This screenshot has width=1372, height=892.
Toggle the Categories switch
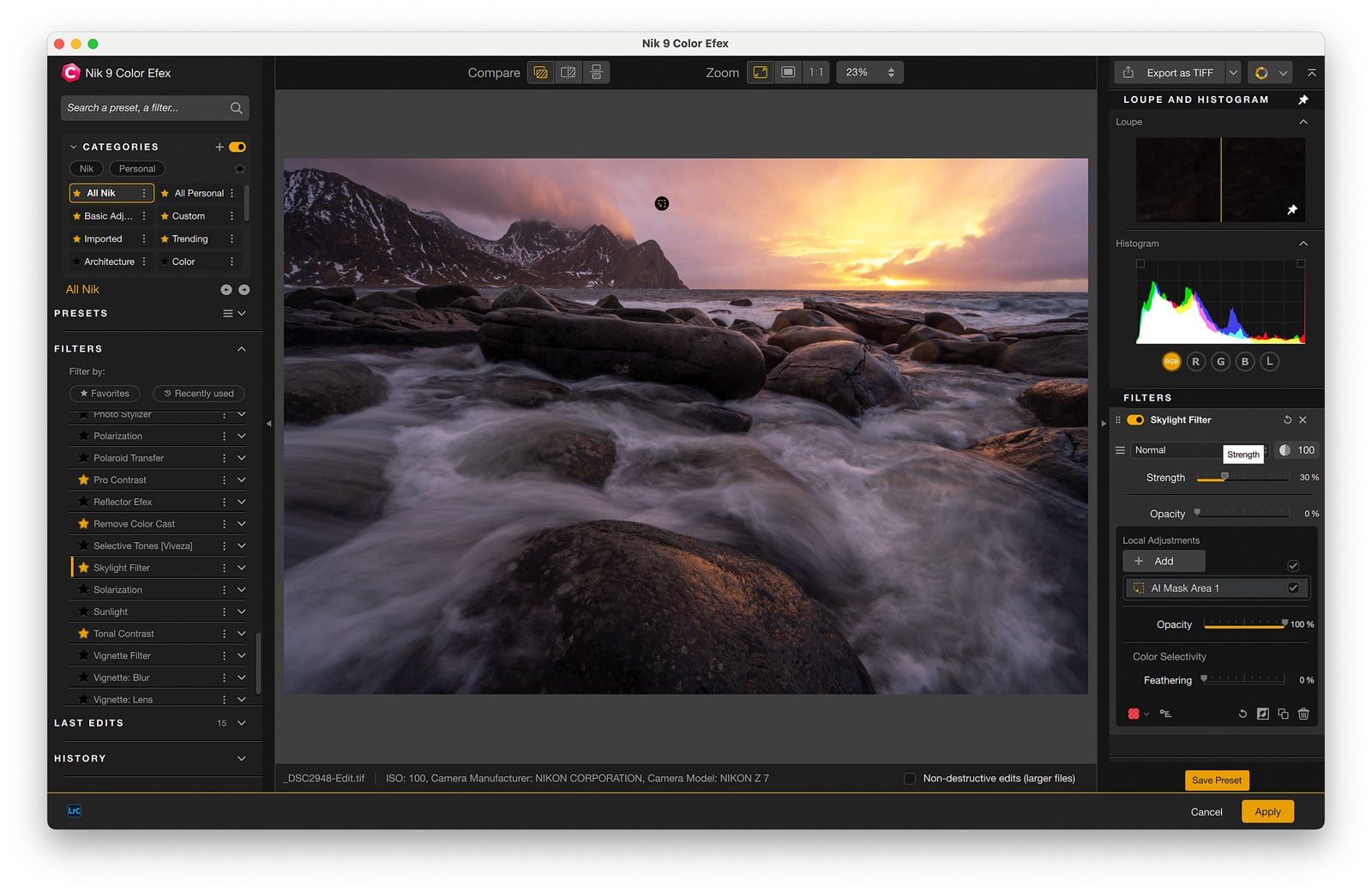(238, 148)
